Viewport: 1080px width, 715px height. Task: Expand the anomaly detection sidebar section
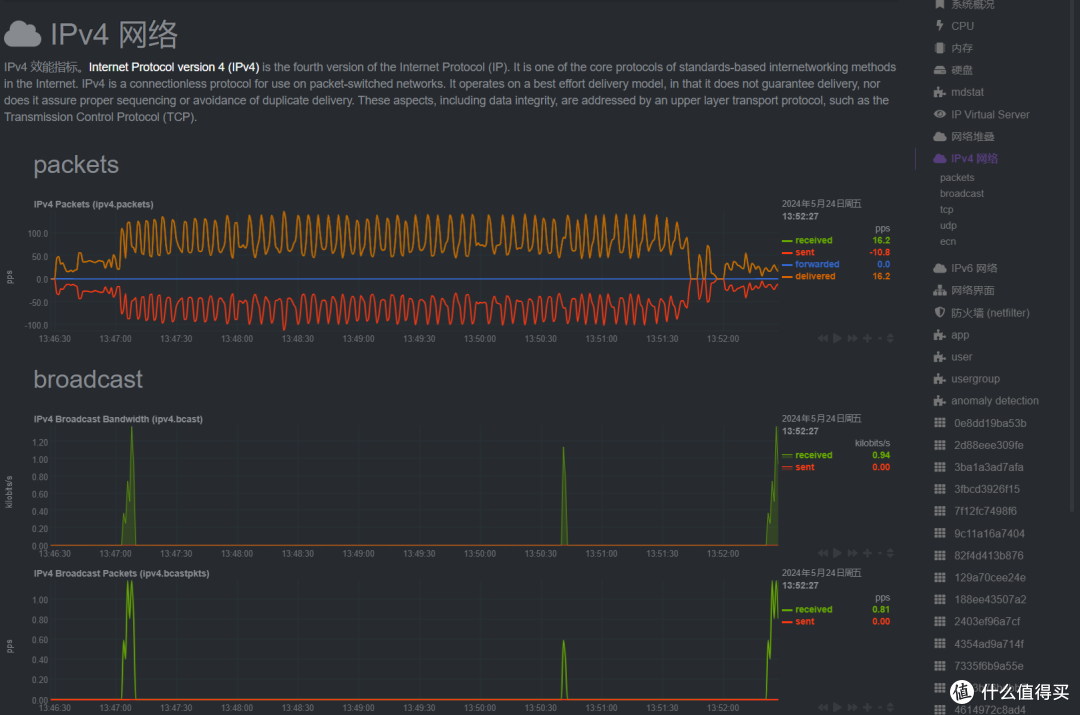994,401
